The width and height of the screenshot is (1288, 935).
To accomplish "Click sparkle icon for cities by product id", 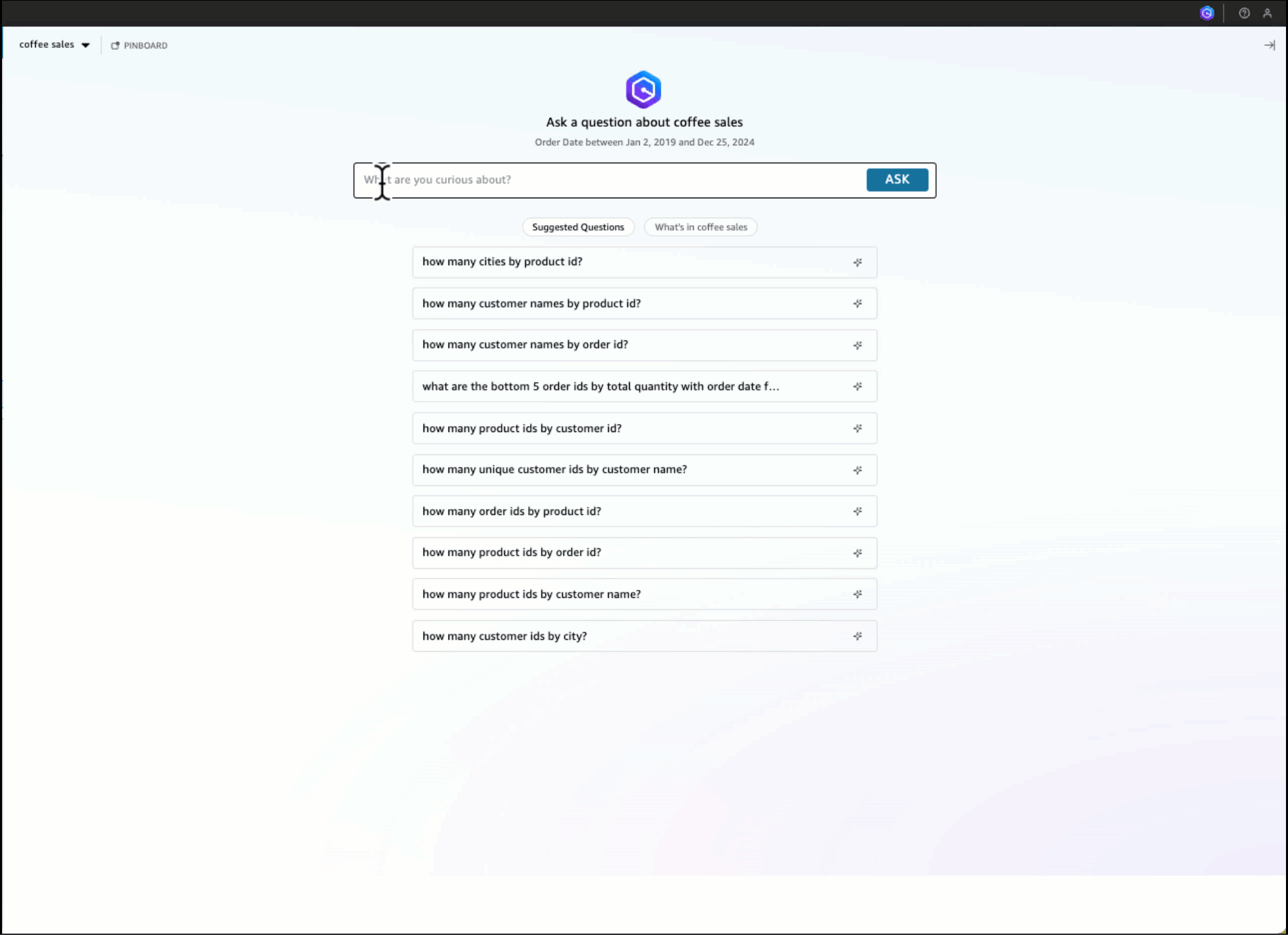I will [857, 262].
